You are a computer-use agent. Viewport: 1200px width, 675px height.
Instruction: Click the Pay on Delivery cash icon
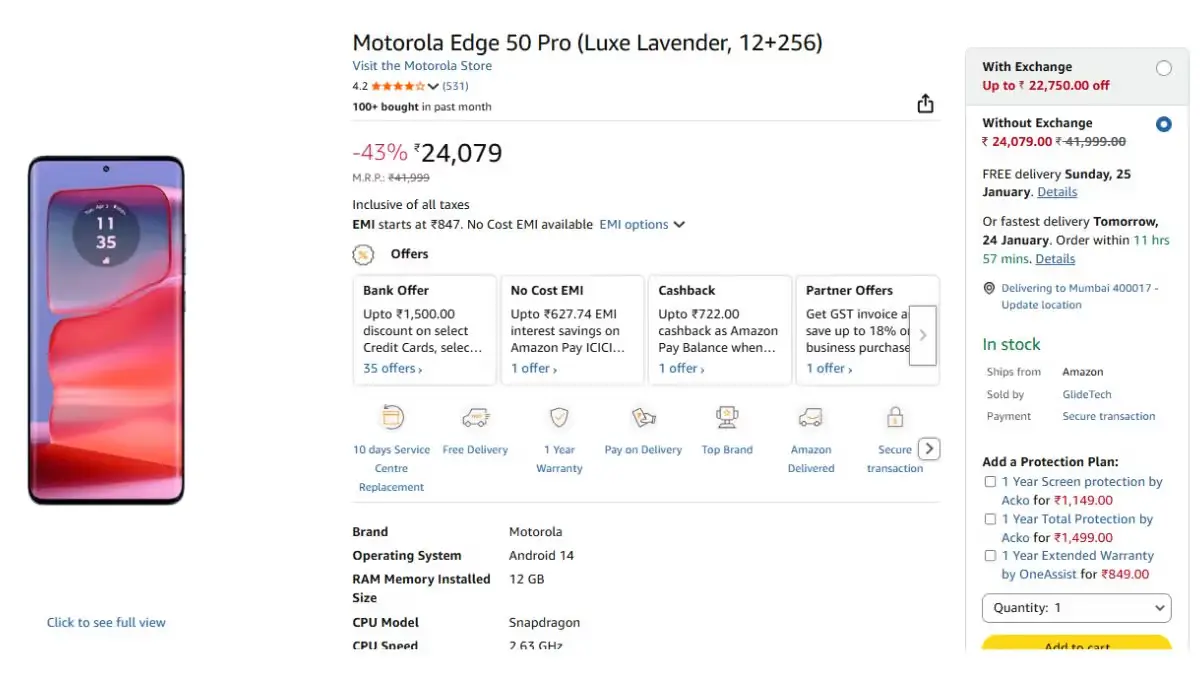(643, 417)
